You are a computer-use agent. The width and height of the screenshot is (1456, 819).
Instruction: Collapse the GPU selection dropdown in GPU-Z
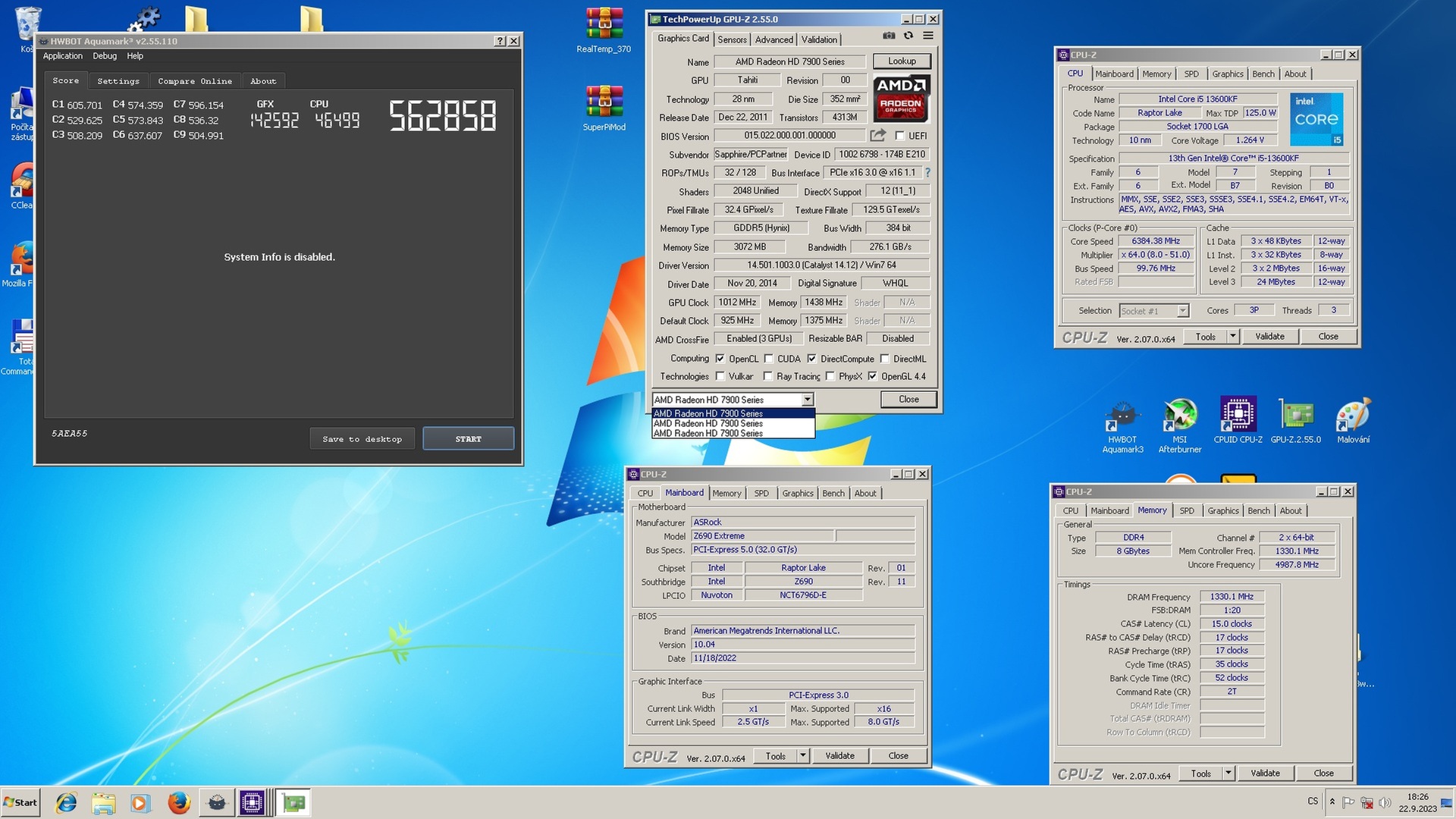click(808, 400)
